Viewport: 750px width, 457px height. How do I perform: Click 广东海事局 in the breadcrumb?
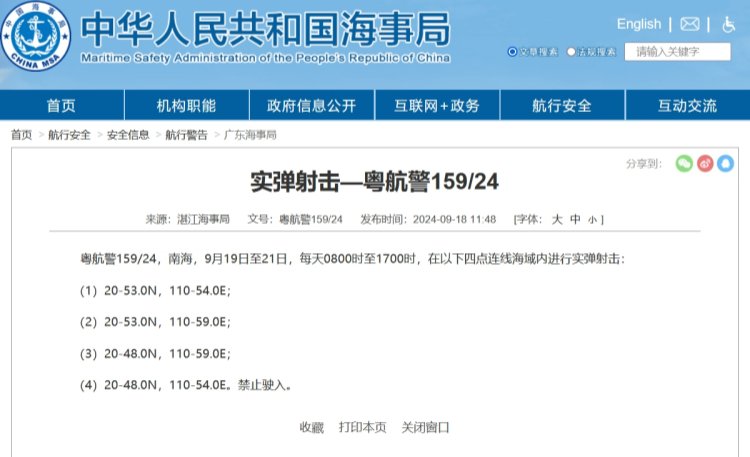249,134
